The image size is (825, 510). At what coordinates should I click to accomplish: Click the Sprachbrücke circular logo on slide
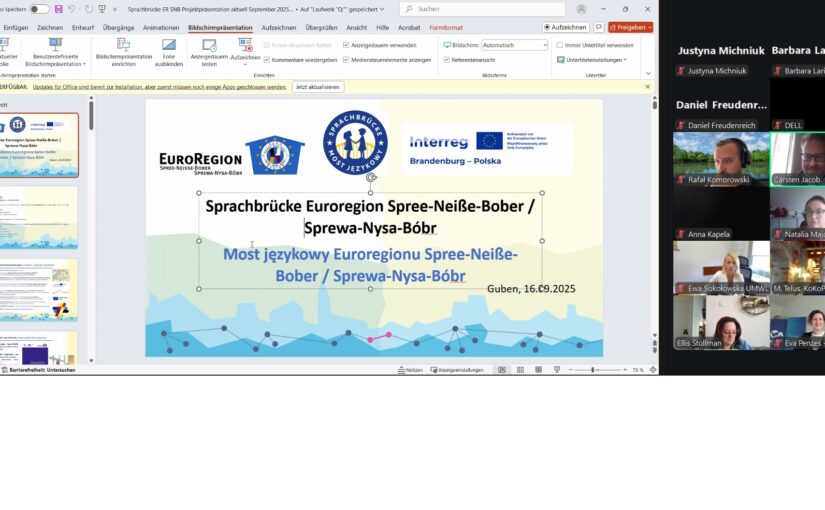tap(355, 143)
